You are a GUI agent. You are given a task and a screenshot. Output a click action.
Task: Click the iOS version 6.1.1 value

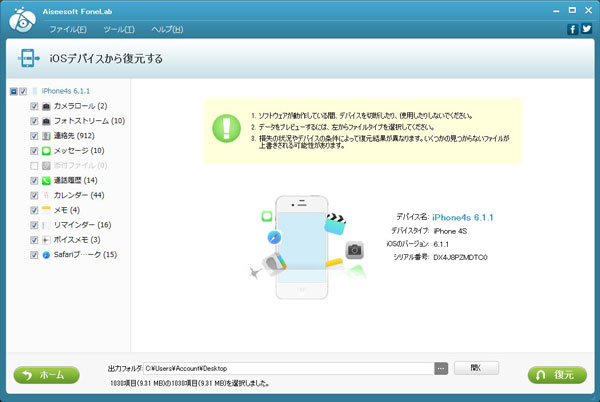(441, 244)
